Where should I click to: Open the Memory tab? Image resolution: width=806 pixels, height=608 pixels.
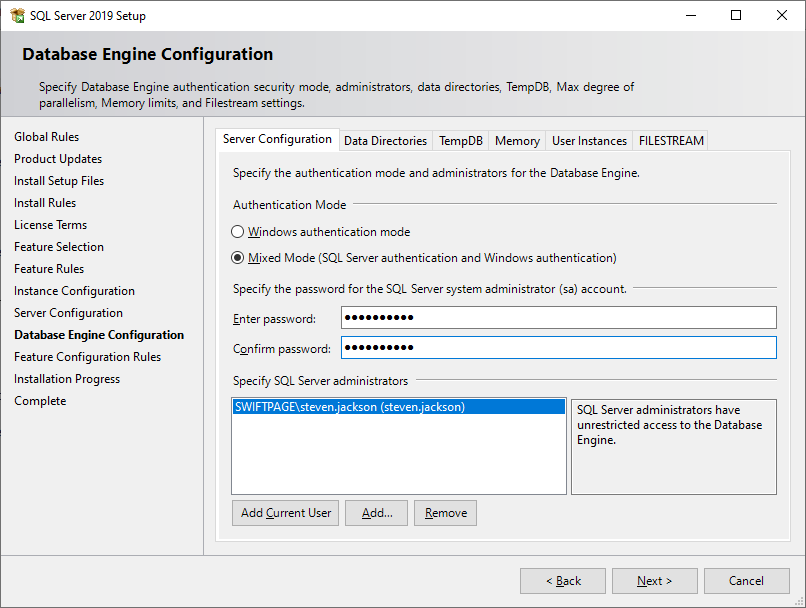[x=517, y=141]
